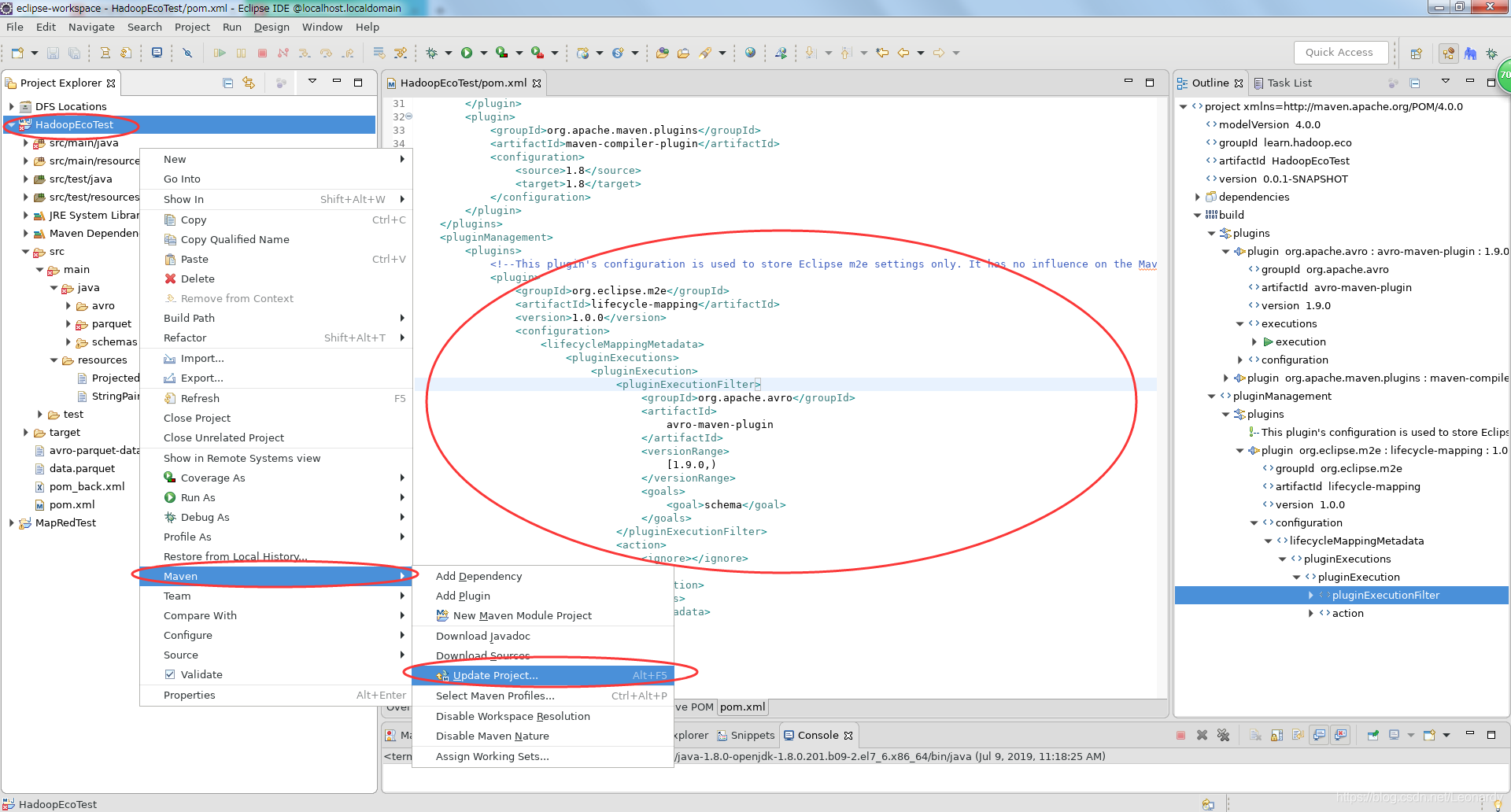Toggle Word Wrap in Console toolbar
This screenshot has width=1511, height=812.
(x=1299, y=735)
